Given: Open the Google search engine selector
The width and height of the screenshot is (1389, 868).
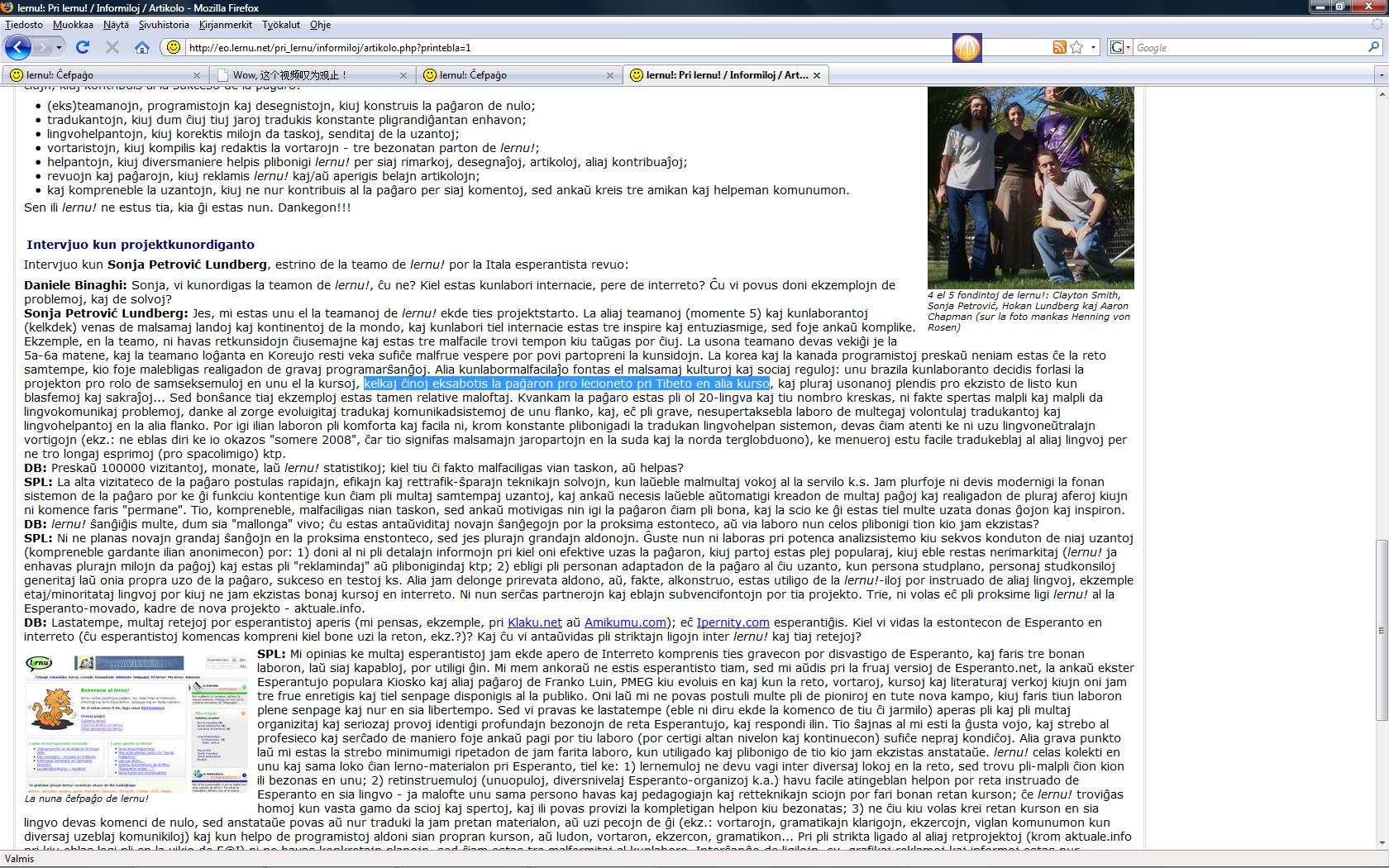Looking at the screenshot, I should (1119, 47).
